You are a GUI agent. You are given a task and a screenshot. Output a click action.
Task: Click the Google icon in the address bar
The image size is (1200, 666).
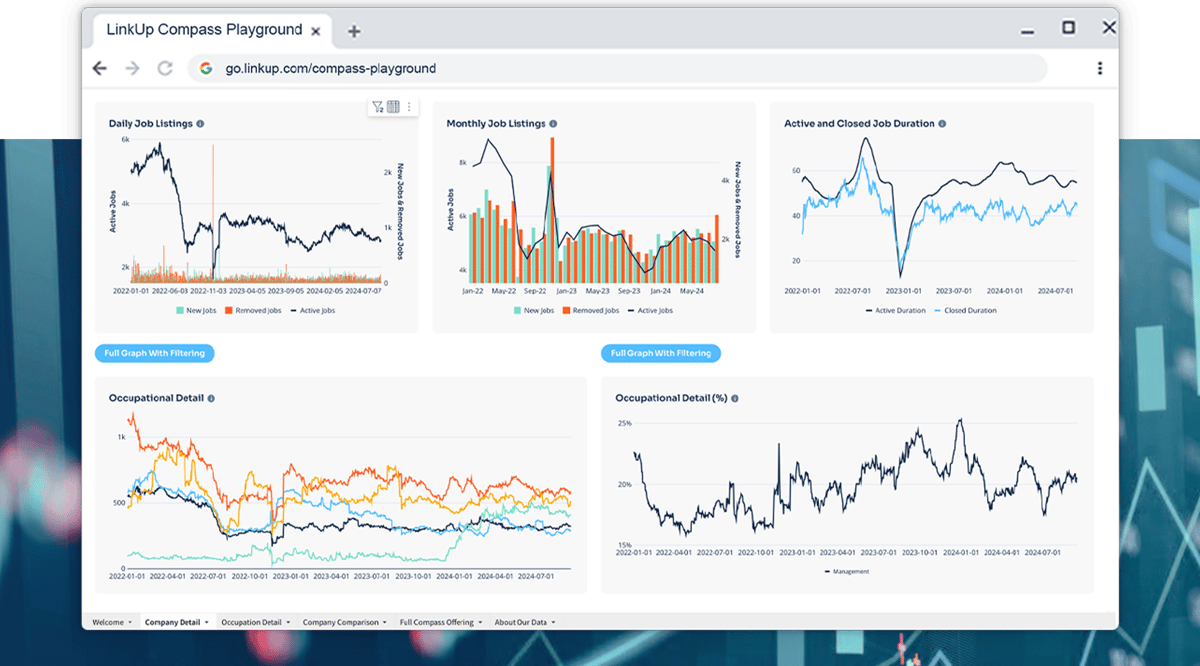(x=206, y=68)
